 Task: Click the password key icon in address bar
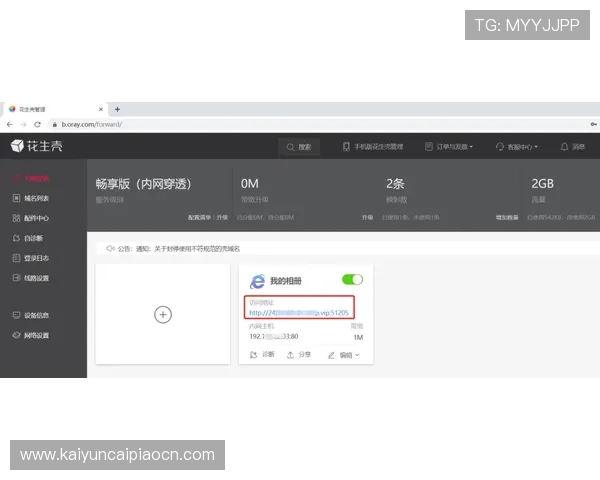coord(594,124)
